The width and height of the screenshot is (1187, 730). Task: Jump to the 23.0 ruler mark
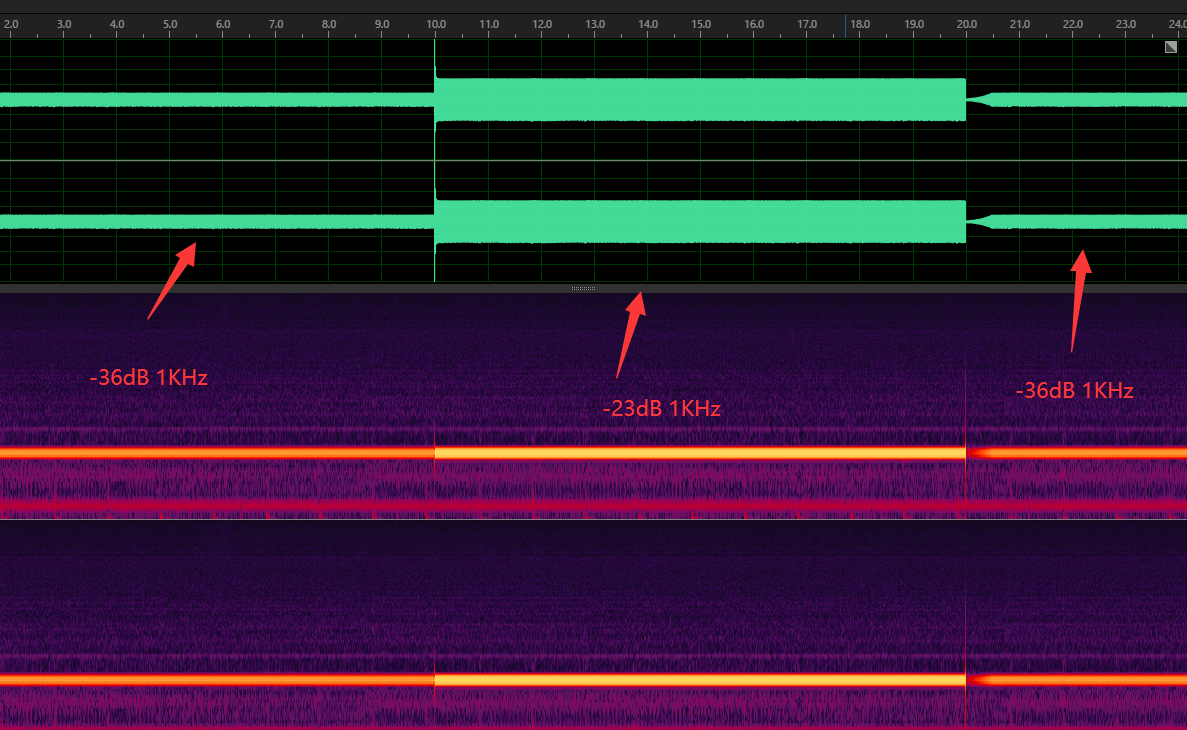point(1126,24)
